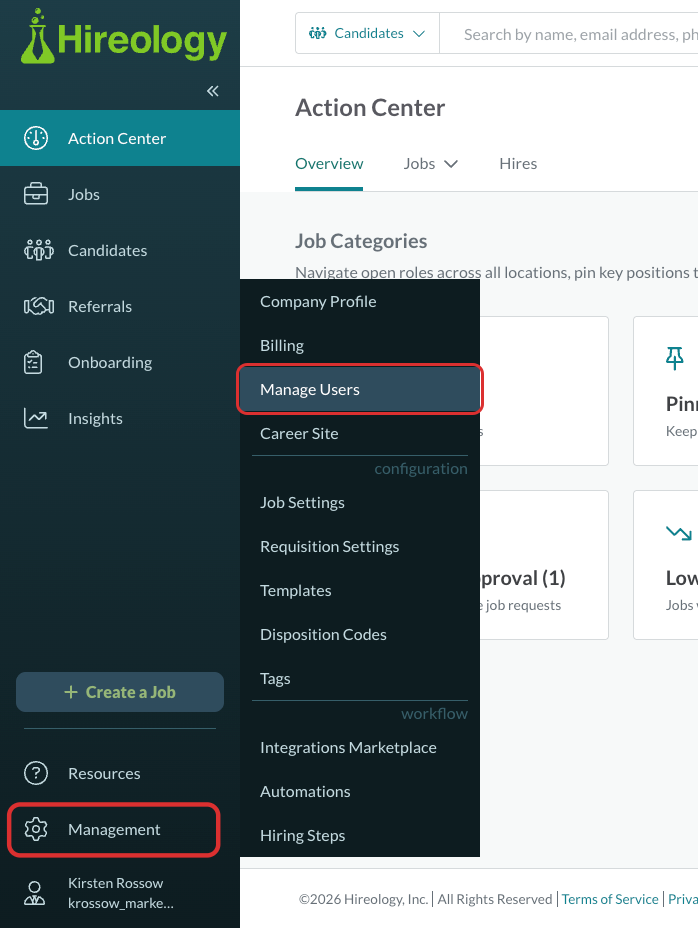This screenshot has height=928, width=698.
Task: Click the user profile avatar icon
Action: coord(34,893)
